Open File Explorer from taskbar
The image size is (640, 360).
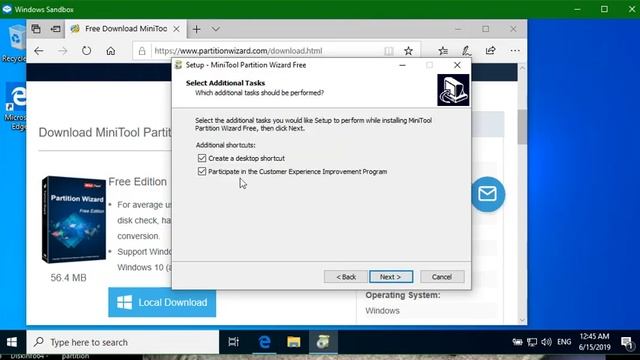(x=294, y=342)
